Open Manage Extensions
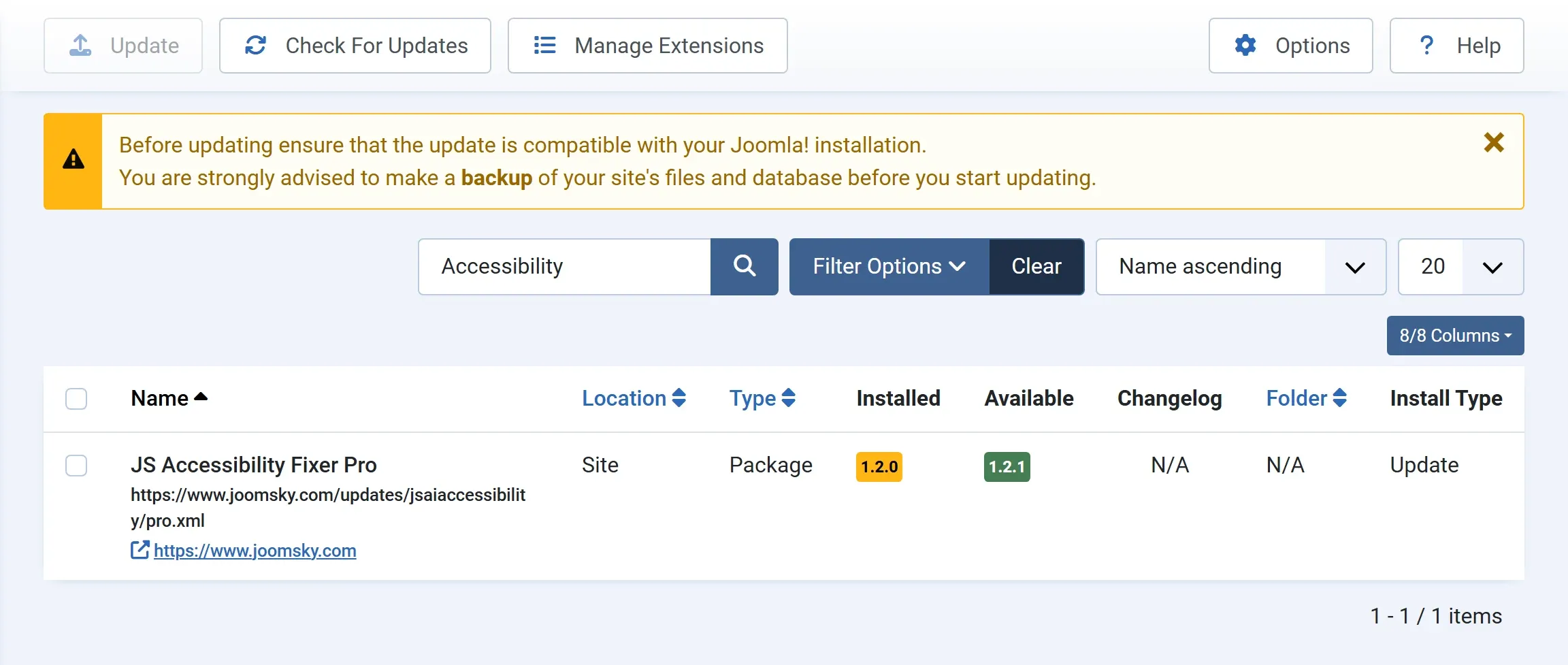The width and height of the screenshot is (1568, 665). [648, 46]
